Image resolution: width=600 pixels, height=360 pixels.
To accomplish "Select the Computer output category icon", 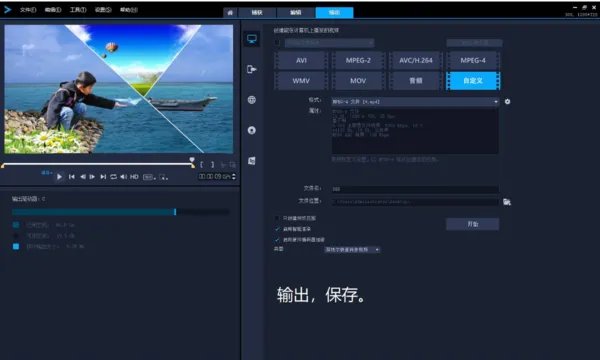I will click(252, 39).
